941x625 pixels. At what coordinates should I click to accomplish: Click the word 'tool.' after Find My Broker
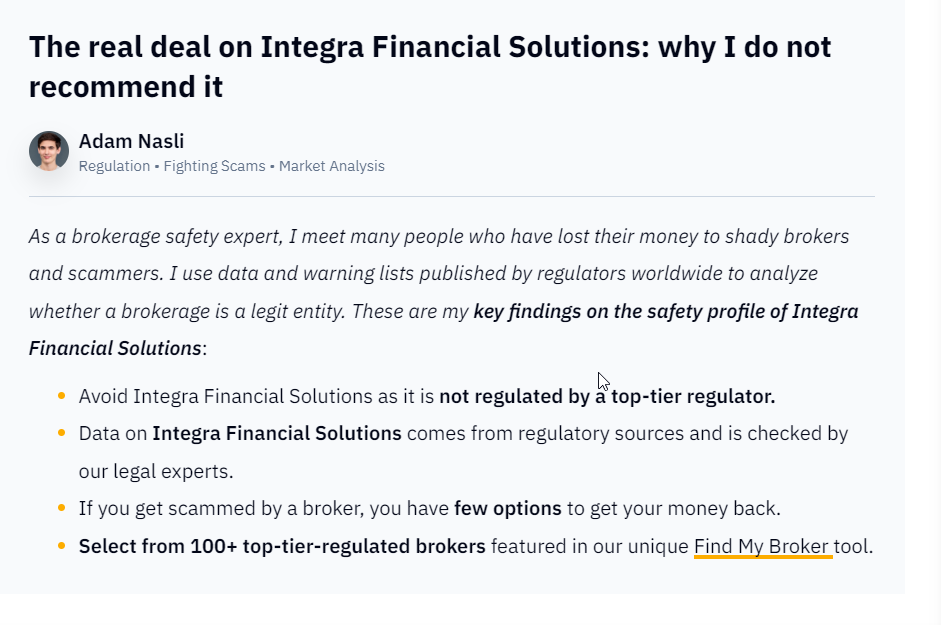853,546
